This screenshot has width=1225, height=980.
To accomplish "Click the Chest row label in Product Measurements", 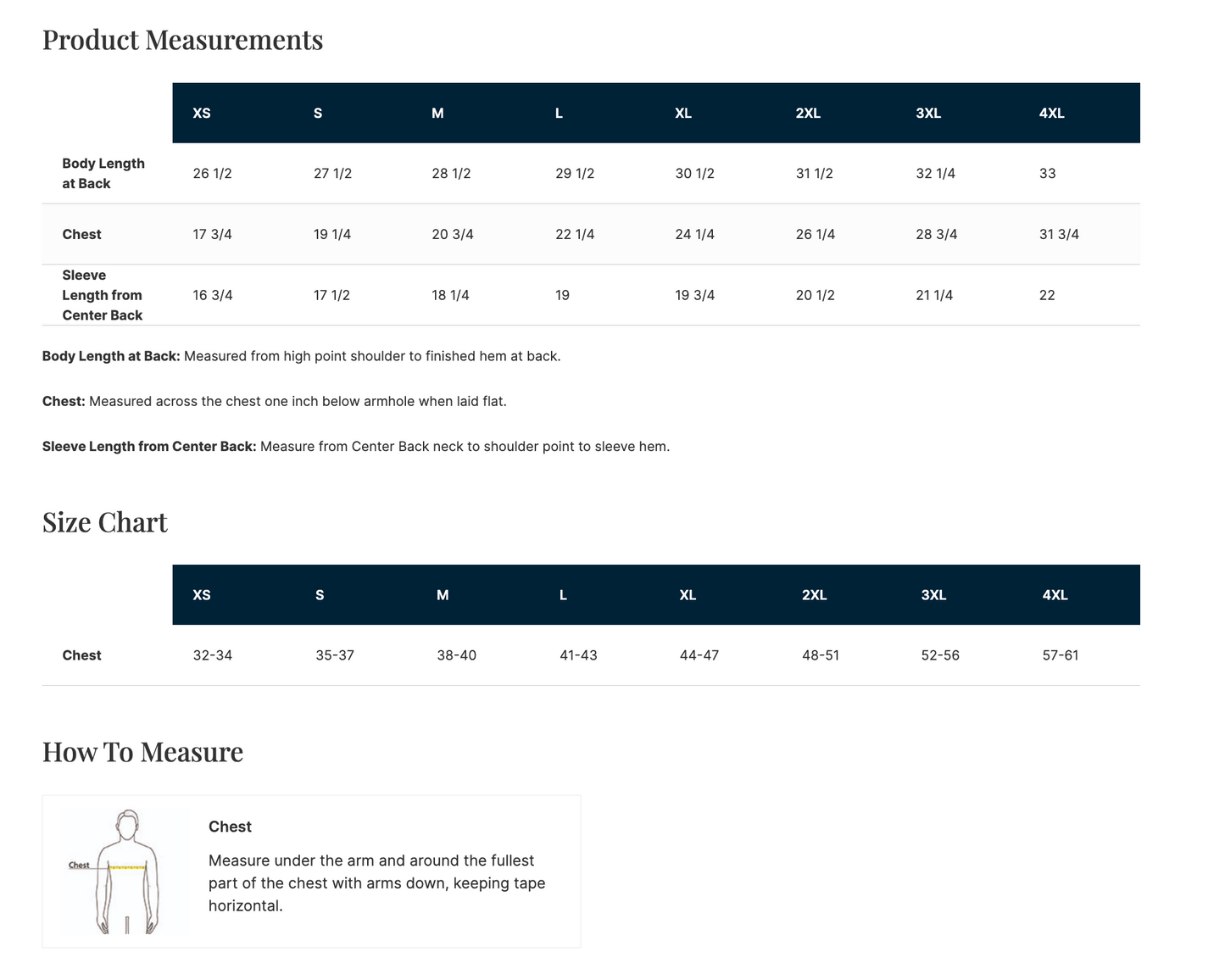I will (81, 234).
